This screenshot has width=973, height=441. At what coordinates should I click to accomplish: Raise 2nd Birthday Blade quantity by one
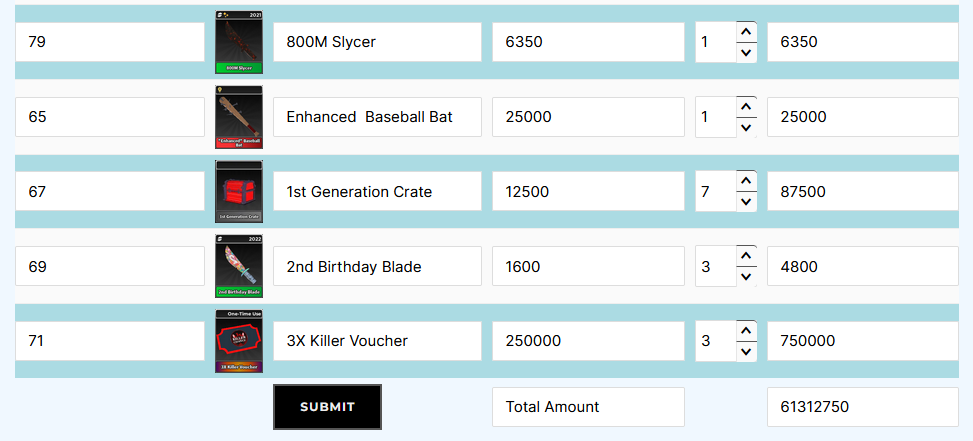(x=746, y=255)
